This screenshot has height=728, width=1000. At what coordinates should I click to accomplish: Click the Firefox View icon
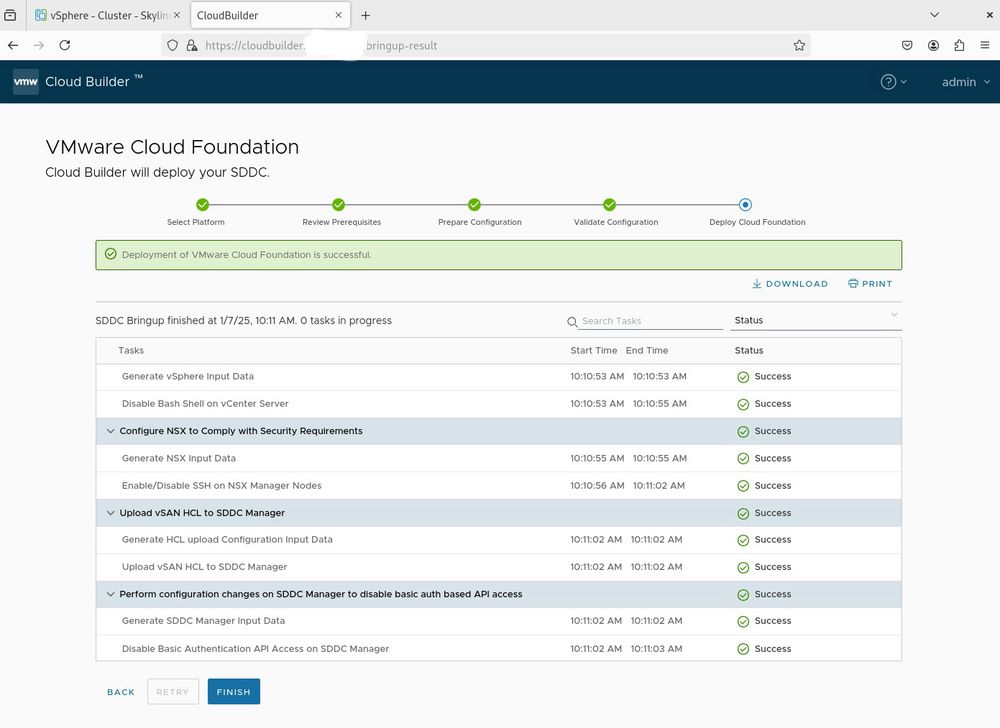pos(10,15)
